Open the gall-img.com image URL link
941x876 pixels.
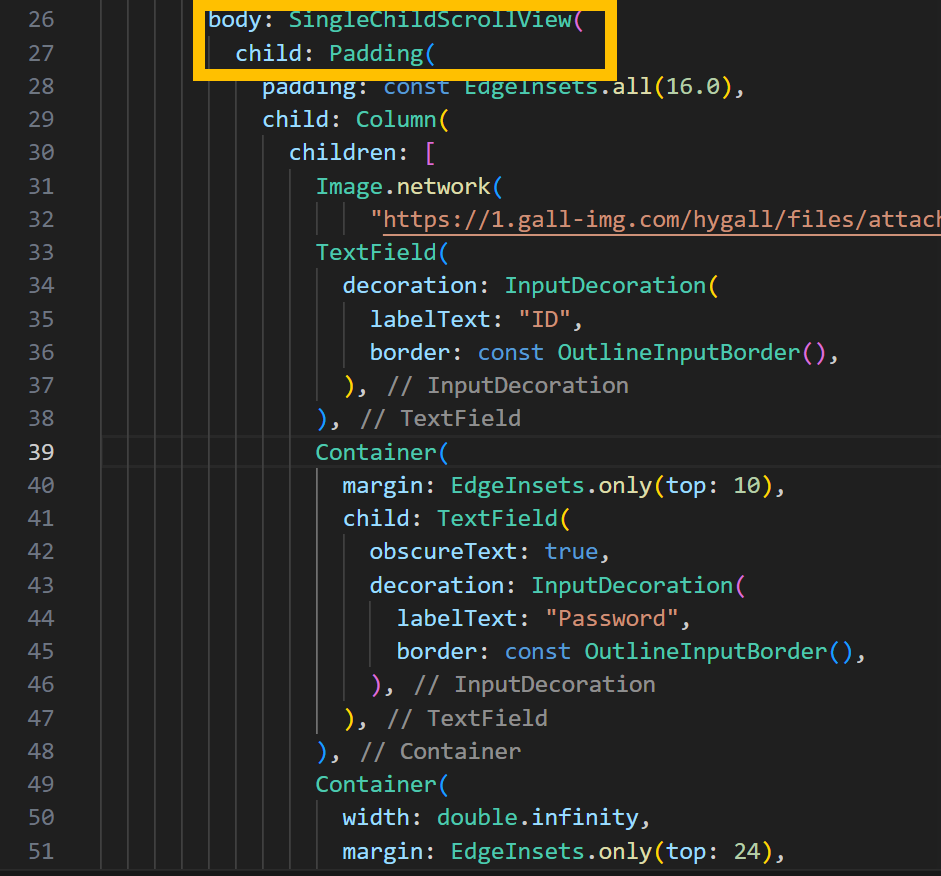tap(661, 220)
